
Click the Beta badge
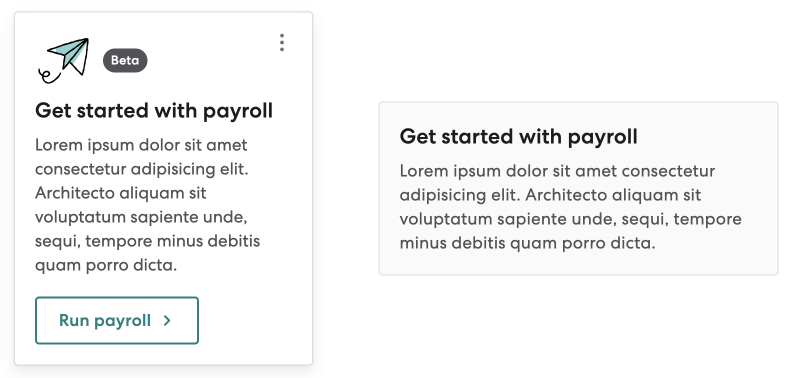pos(125,60)
